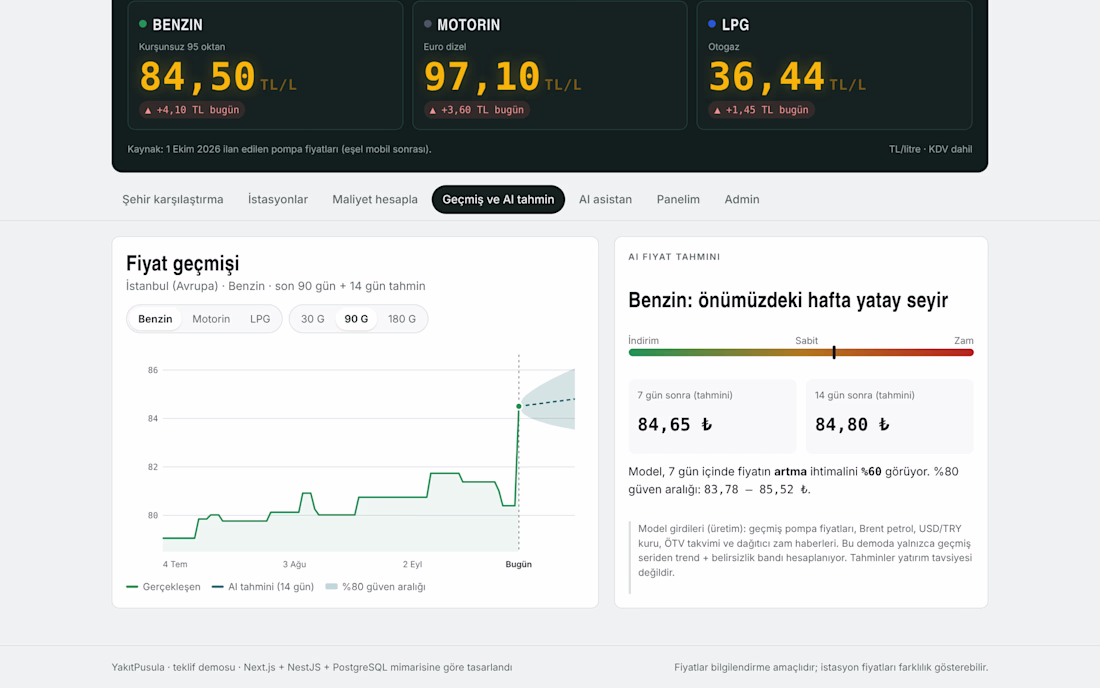Click the 7 gün sonra forecast value 84,65 ₺
1100x688 pixels.
pyautogui.click(x=675, y=424)
